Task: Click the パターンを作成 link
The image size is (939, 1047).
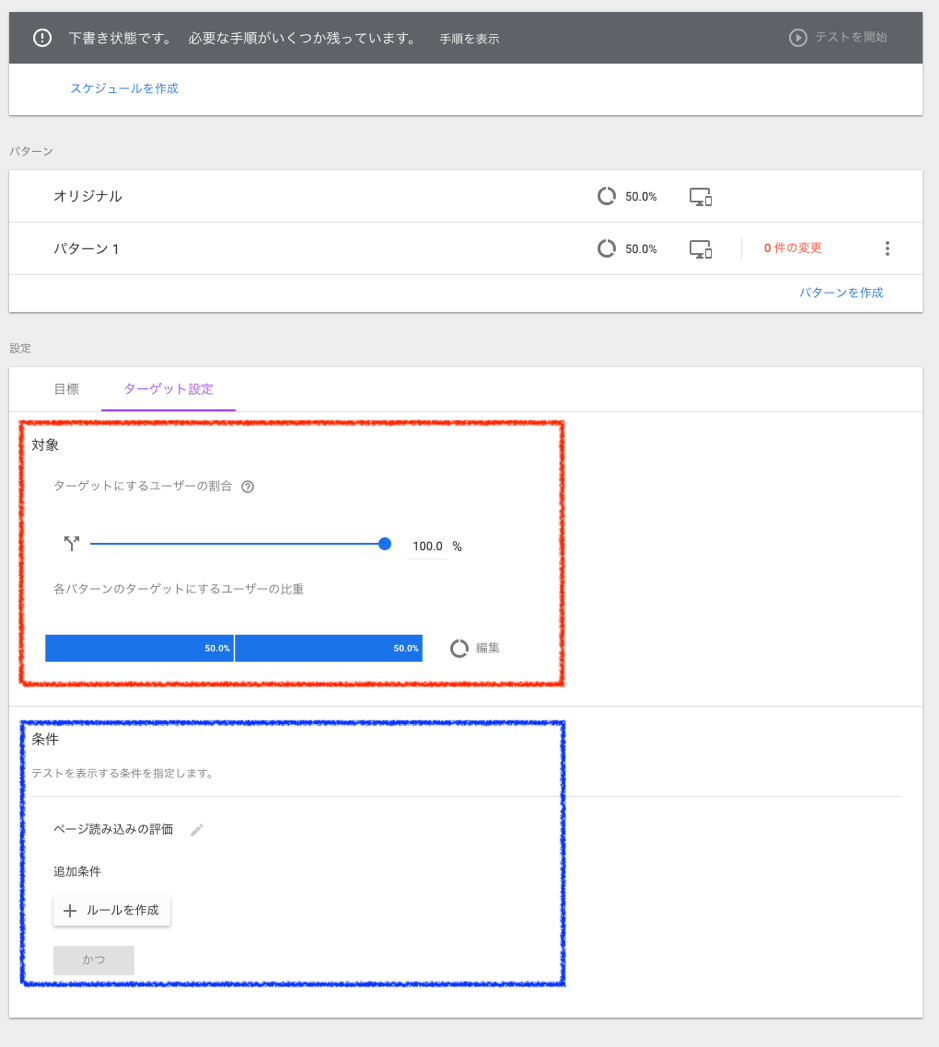Action: coord(841,293)
